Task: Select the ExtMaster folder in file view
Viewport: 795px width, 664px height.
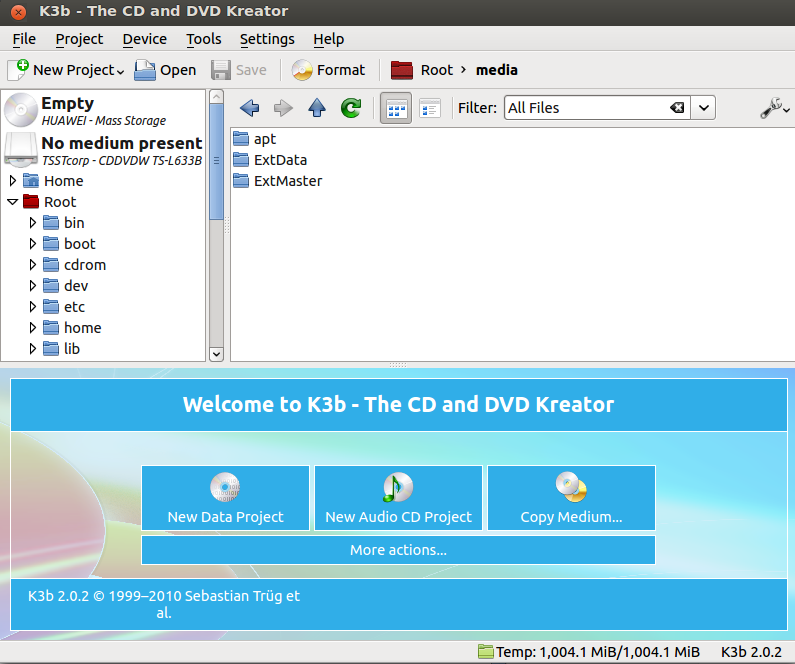Action: [x=277, y=181]
